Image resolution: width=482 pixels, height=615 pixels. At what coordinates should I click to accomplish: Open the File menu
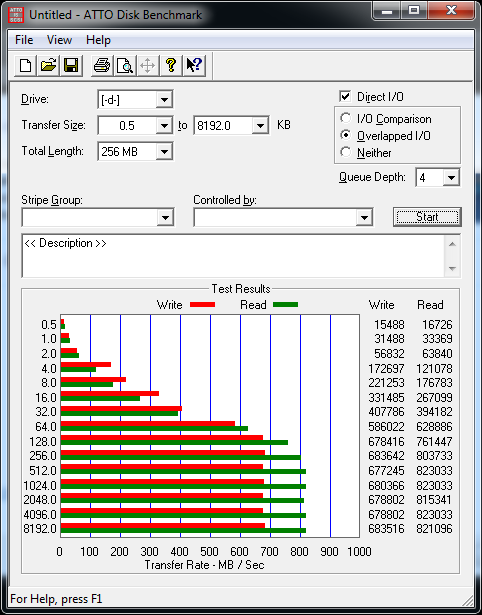pyautogui.click(x=24, y=40)
